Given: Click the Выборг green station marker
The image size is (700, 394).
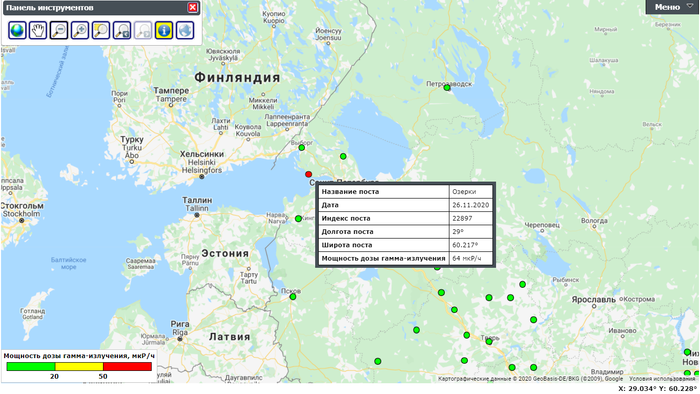Looking at the screenshot, I should pos(301,148).
